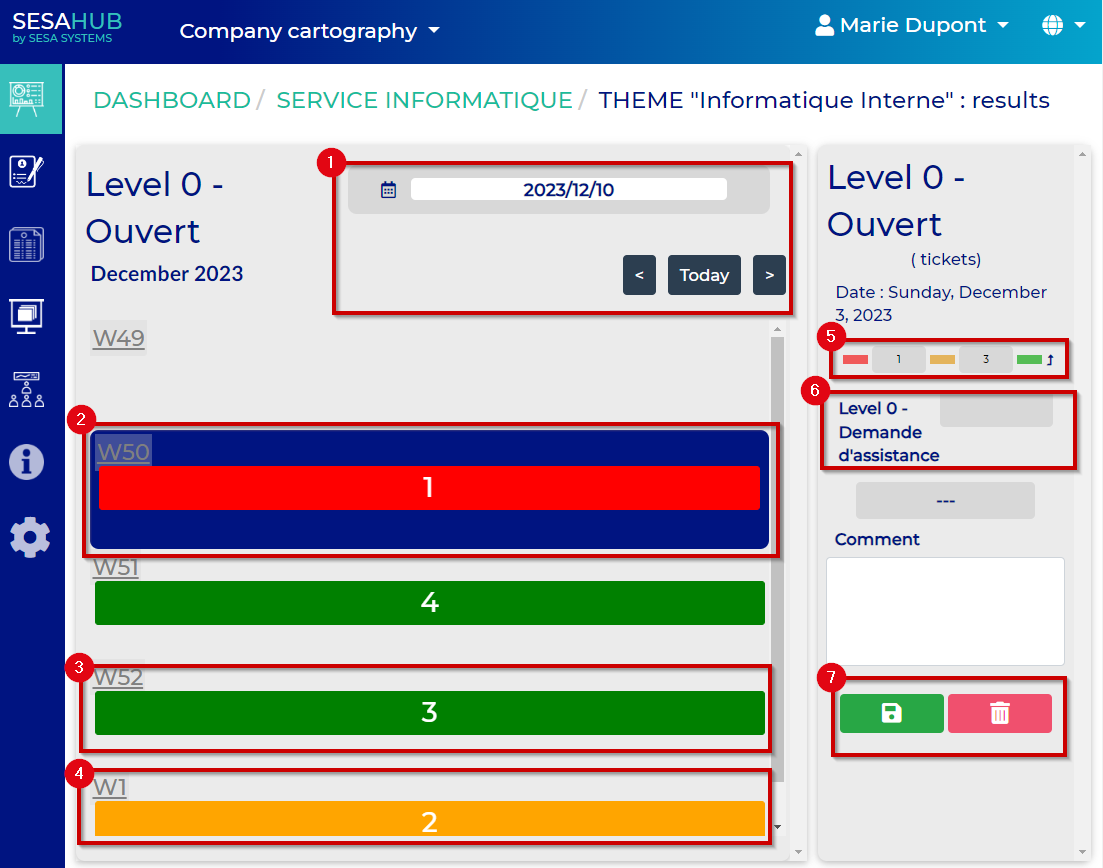Open the globe language selector dropdown

click(1063, 25)
